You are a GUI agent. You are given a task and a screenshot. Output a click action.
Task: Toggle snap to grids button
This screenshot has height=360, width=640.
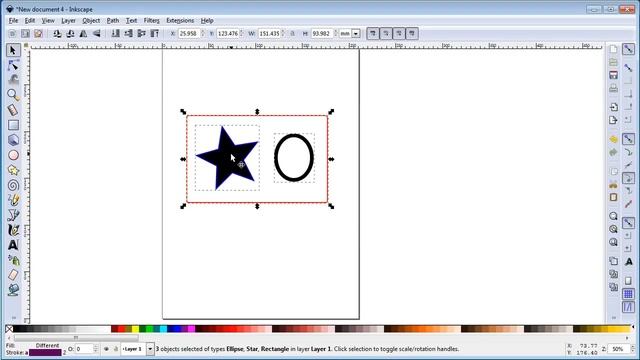click(628, 294)
